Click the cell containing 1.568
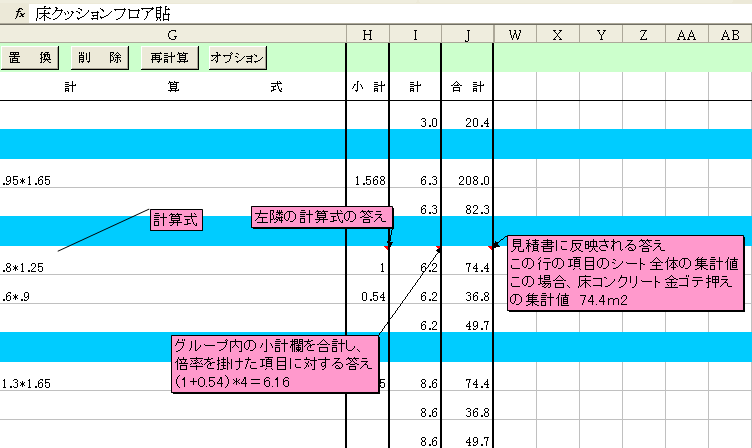The image size is (752, 448). tap(367, 181)
